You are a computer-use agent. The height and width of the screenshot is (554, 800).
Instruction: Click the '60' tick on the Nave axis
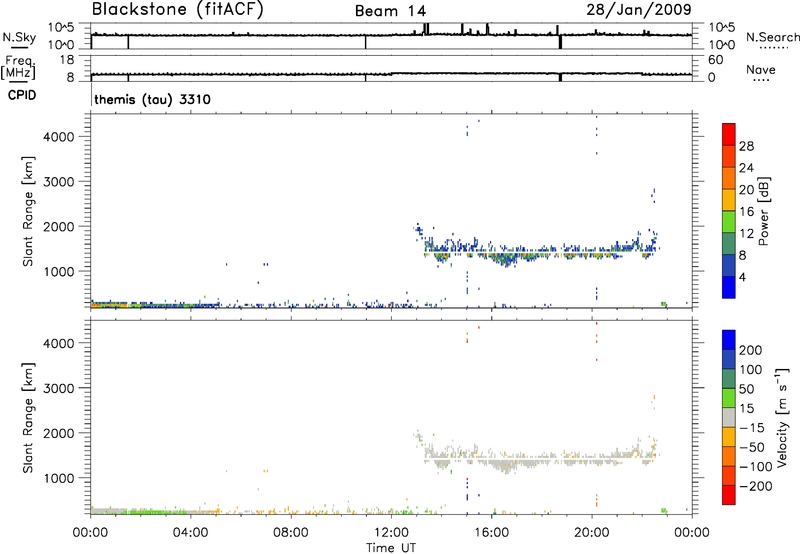[x=715, y=60]
